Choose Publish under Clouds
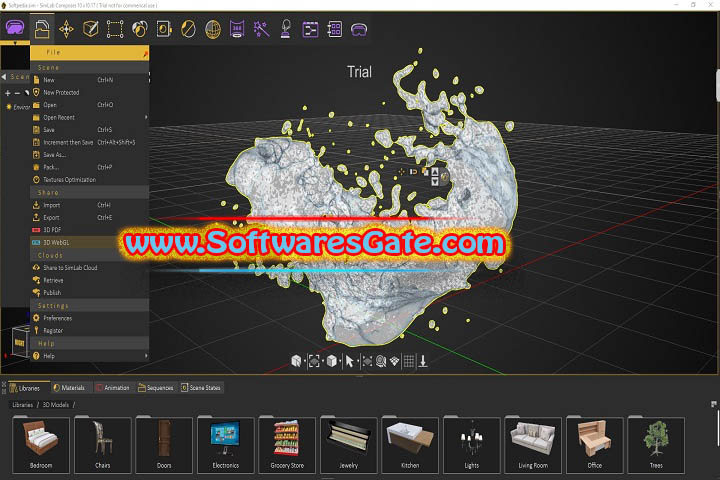720x480 pixels. [90, 293]
